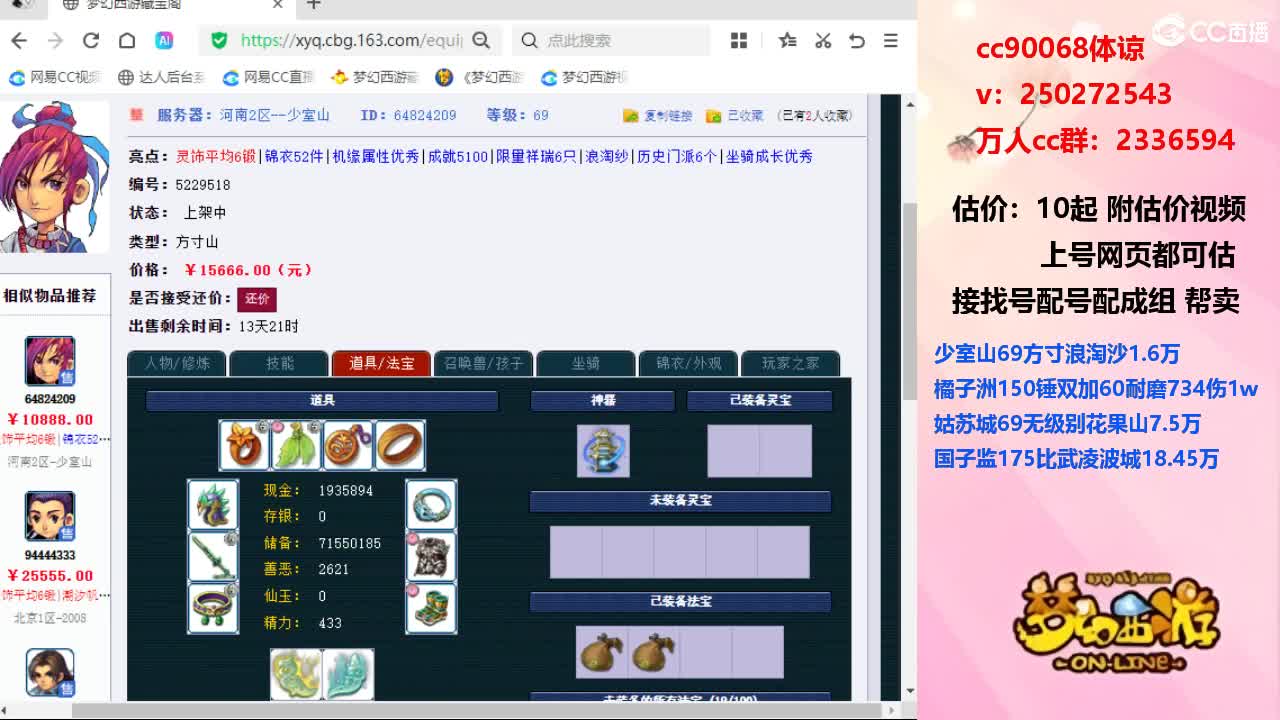Open the browser hamburger menu
Viewport: 1280px width, 720px height.
pyautogui.click(x=891, y=38)
